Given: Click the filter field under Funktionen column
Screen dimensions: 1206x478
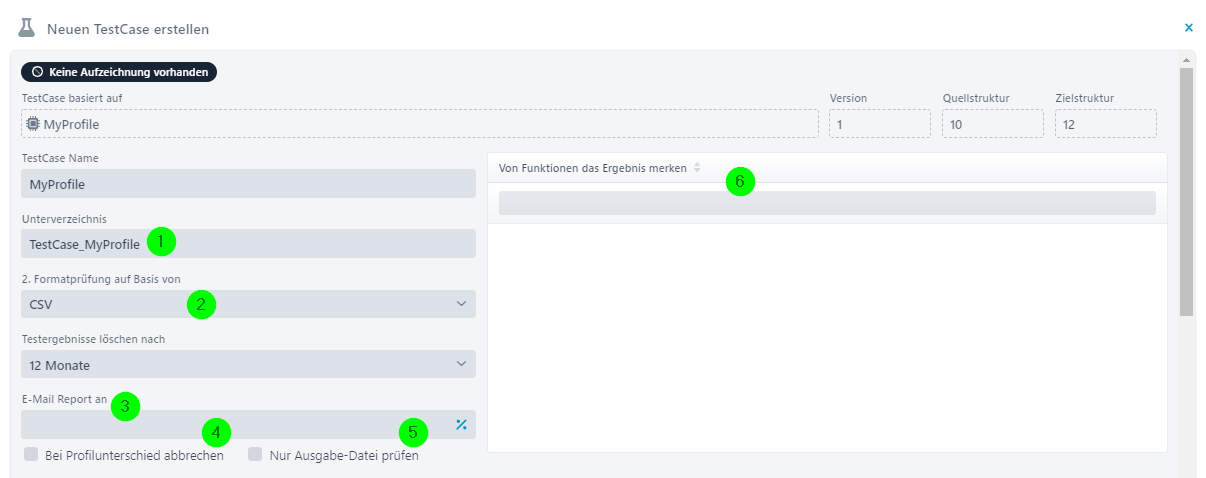Looking at the screenshot, I should tap(827, 203).
